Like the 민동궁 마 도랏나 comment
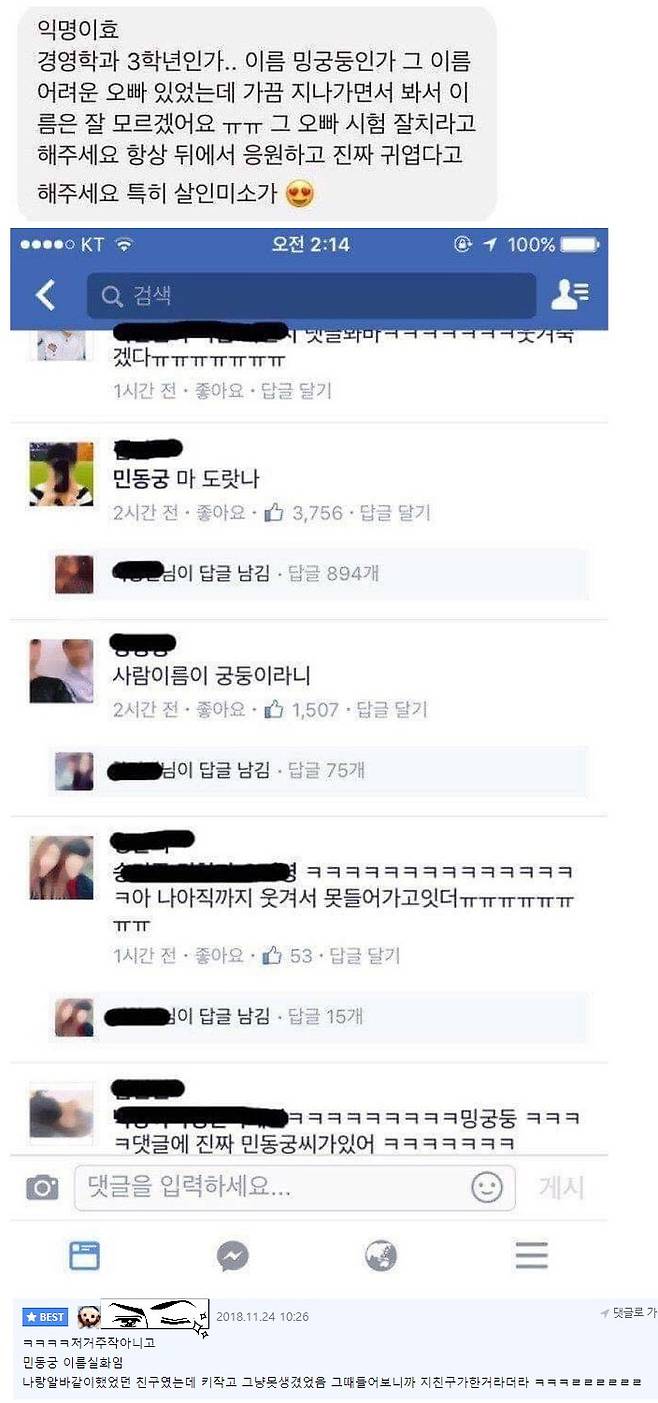 click(x=222, y=513)
